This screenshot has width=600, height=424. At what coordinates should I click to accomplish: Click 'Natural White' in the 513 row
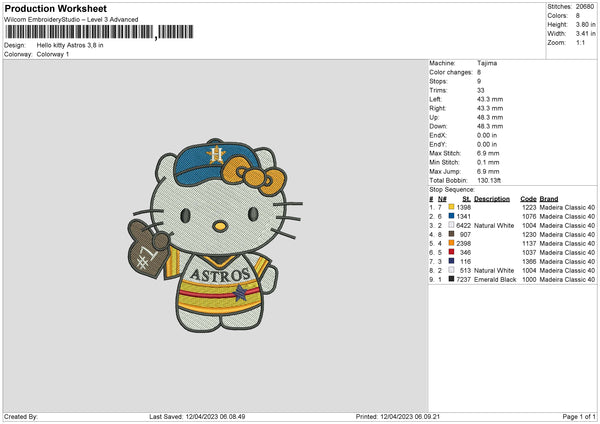(494, 270)
